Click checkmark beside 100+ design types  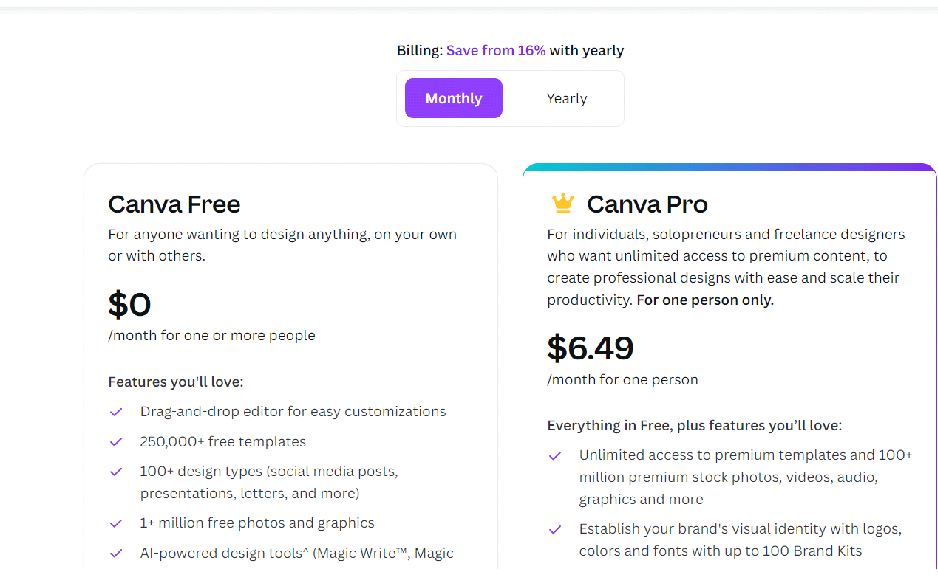tap(117, 471)
